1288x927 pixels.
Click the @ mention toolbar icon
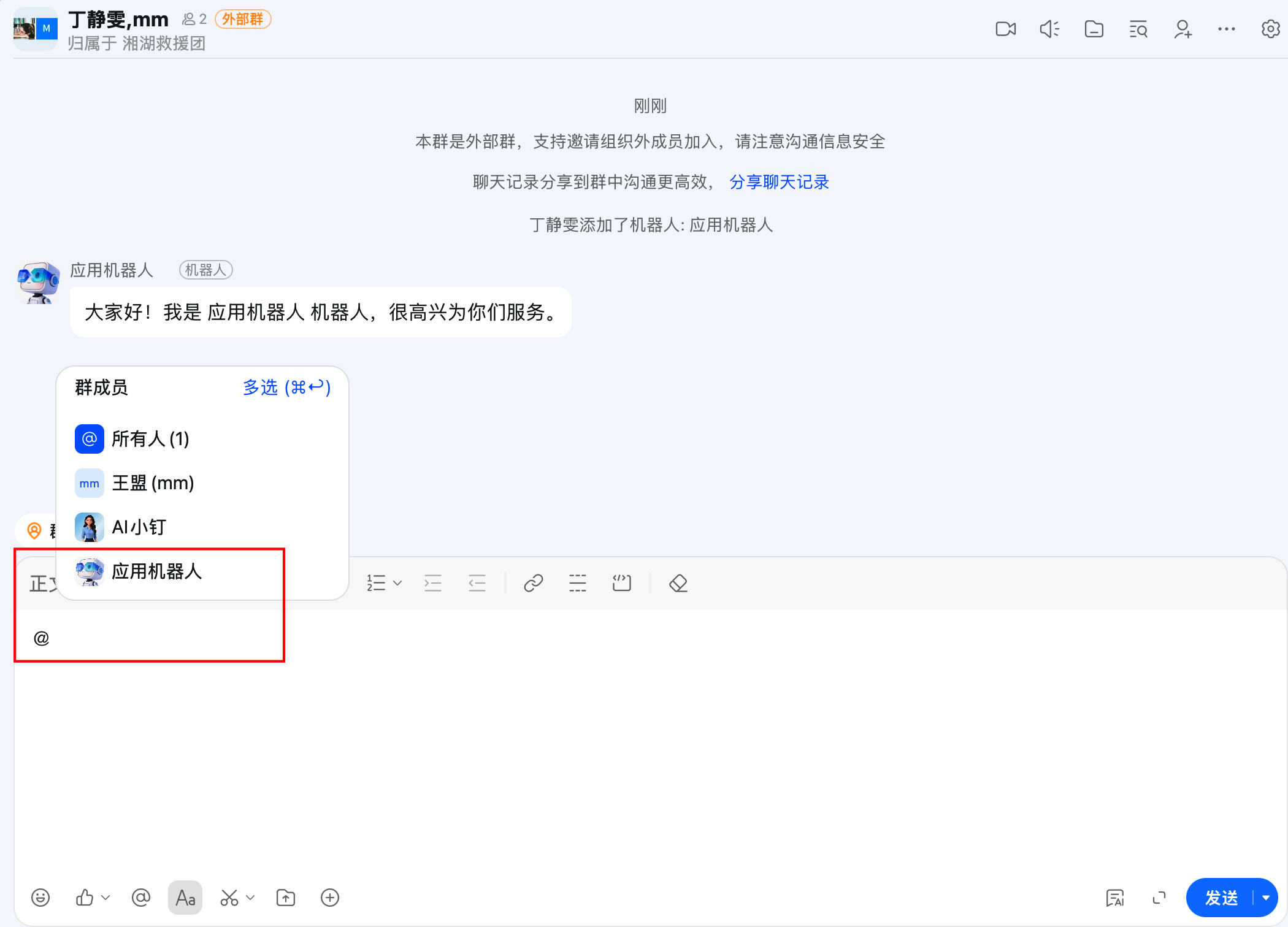pyautogui.click(x=141, y=898)
